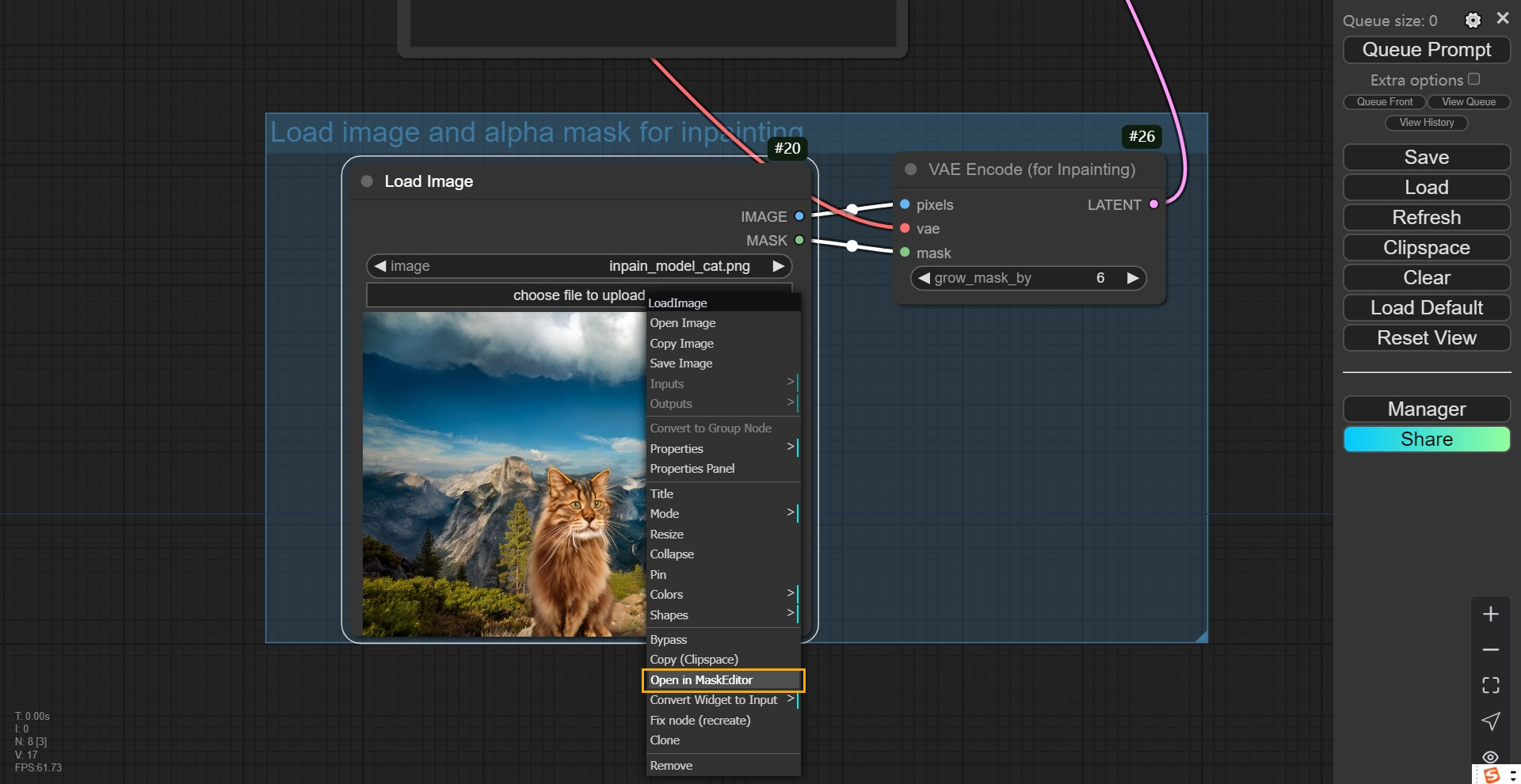
Task: Open View Queue
Action: point(1469,102)
